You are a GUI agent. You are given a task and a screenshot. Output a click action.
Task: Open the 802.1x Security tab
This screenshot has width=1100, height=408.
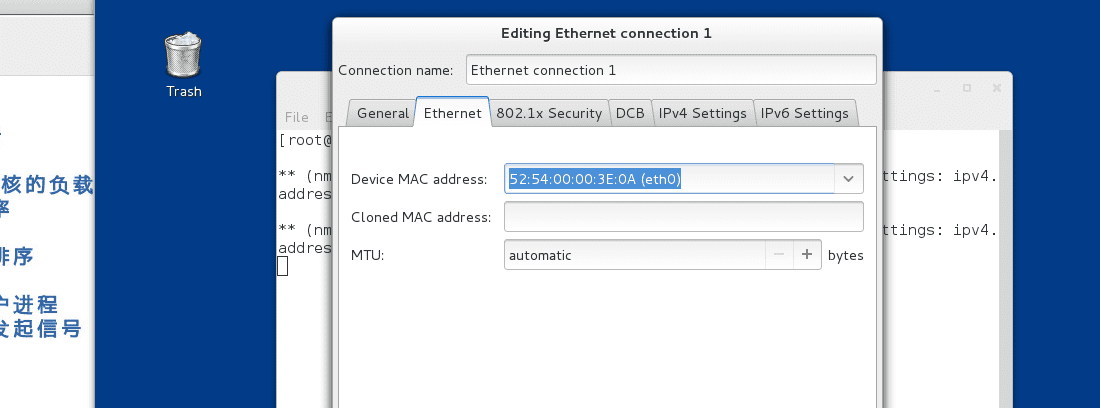(x=549, y=113)
